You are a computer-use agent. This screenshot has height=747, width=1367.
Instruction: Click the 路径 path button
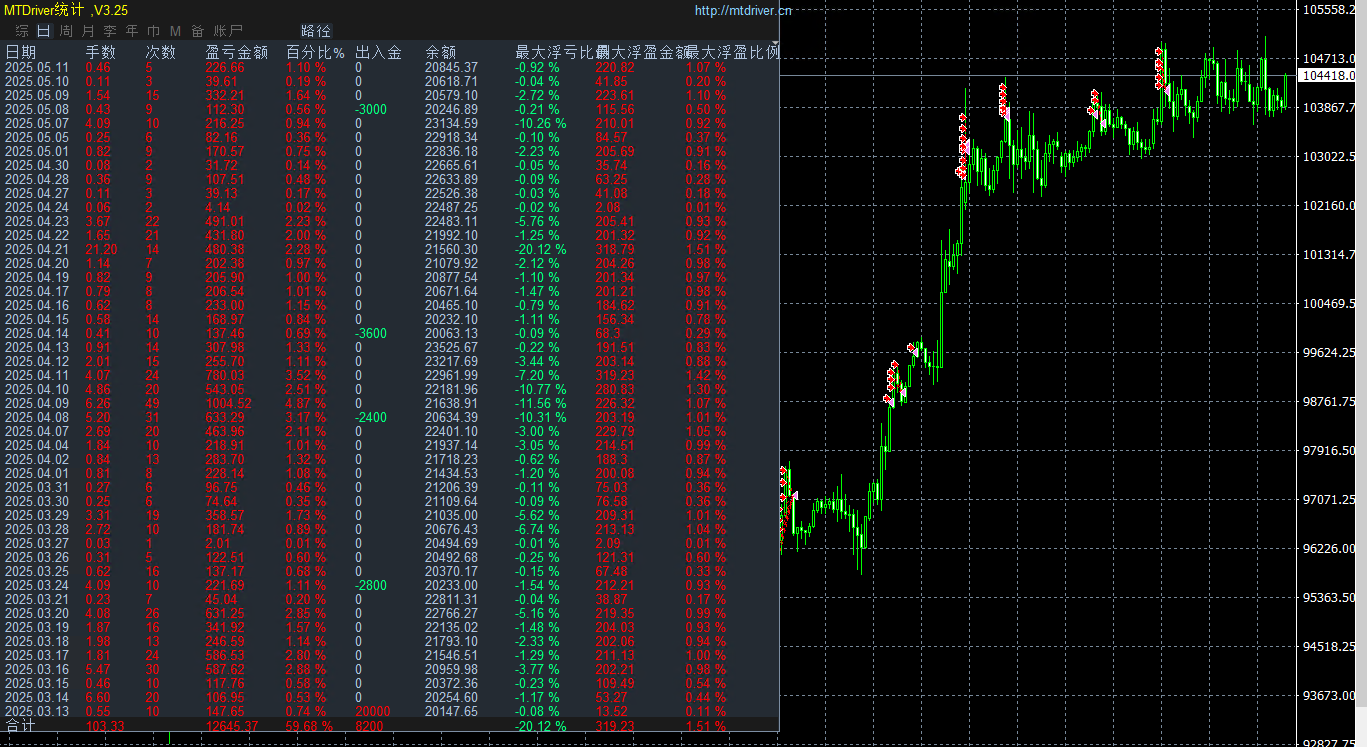(315, 31)
